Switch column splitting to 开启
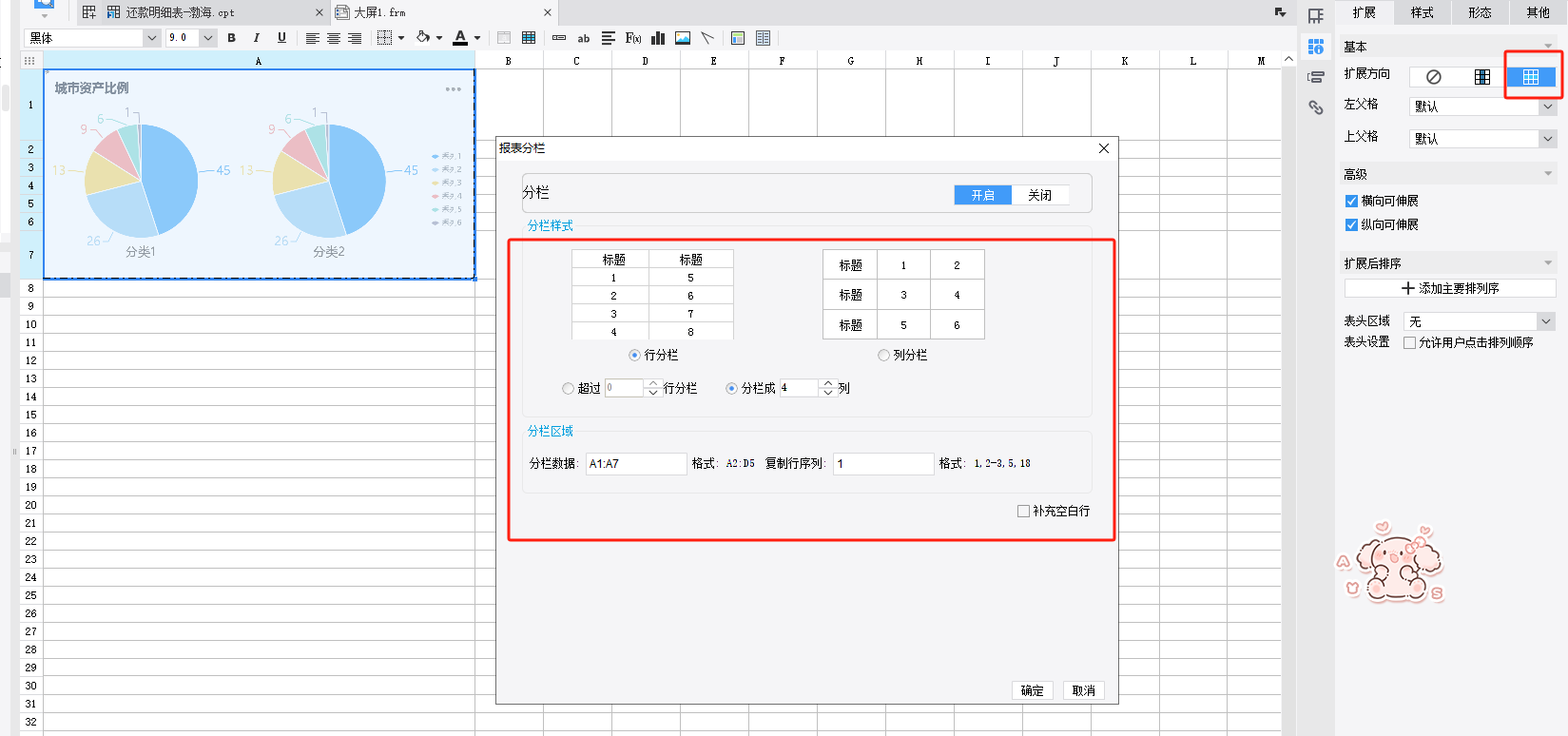This screenshot has width=1568, height=736. 983,195
